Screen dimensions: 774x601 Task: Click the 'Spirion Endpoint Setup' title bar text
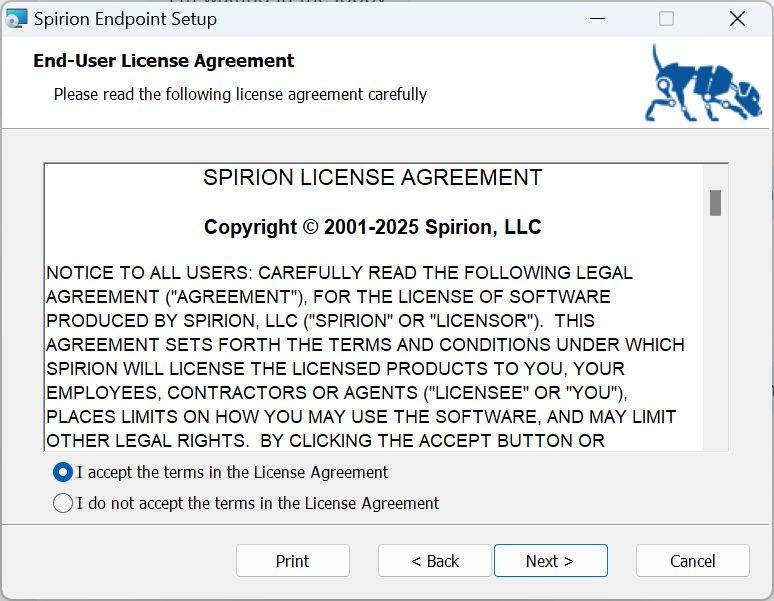[x=125, y=18]
